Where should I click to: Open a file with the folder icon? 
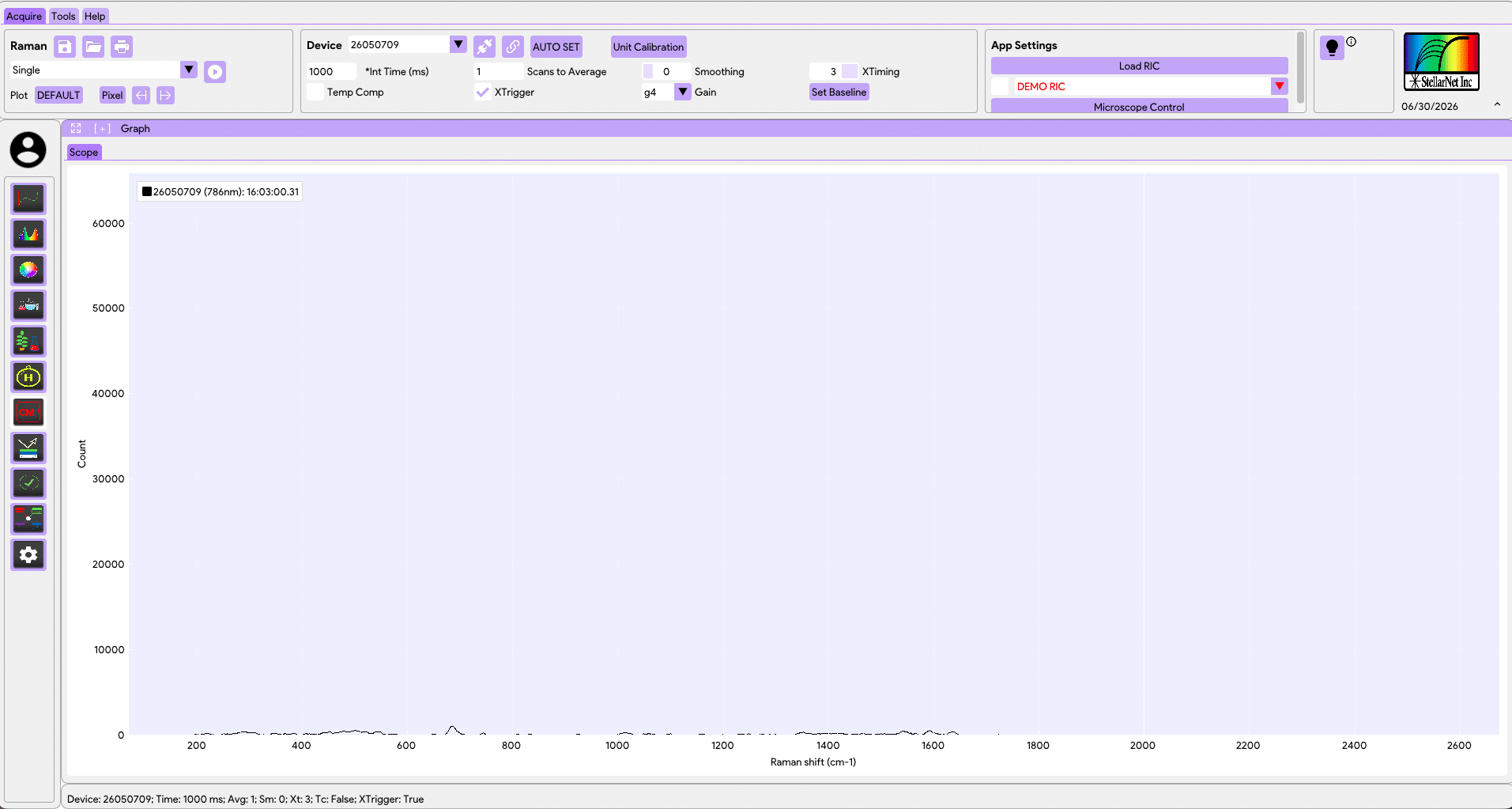[x=93, y=47]
